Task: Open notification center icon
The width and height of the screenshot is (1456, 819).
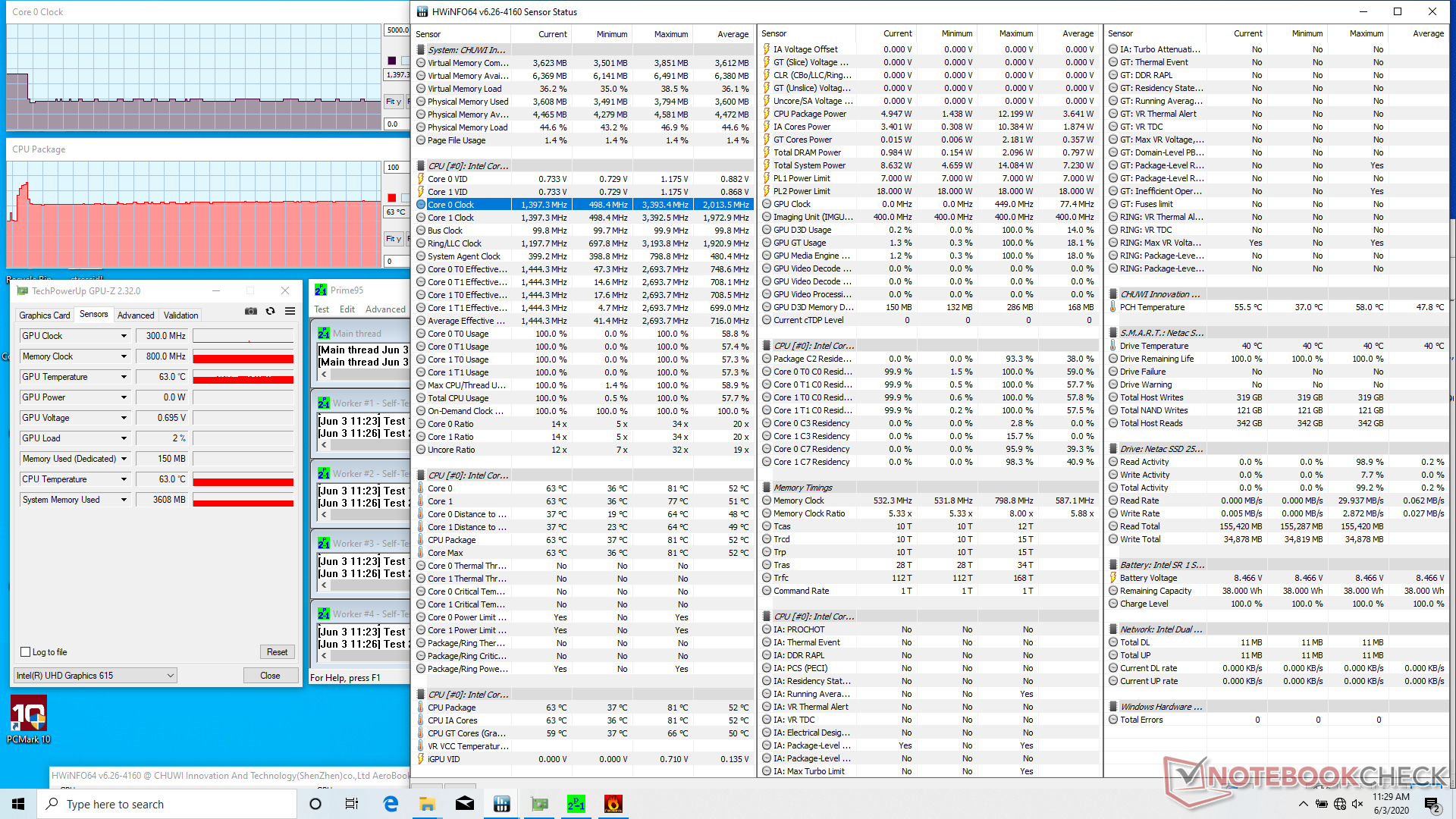Action: point(1432,805)
